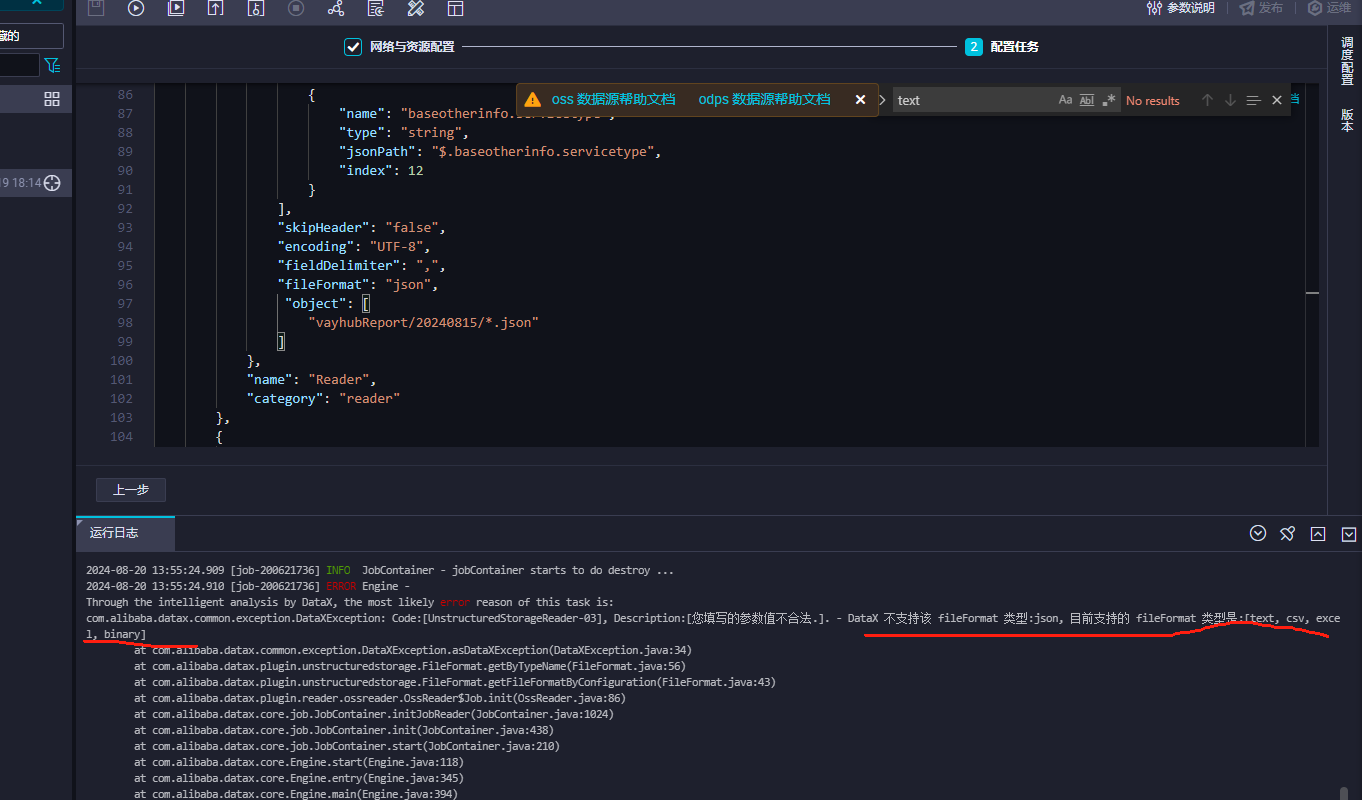Toggle the 网络与资源配置 step checkbox
This screenshot has height=800, width=1362.
352,47
